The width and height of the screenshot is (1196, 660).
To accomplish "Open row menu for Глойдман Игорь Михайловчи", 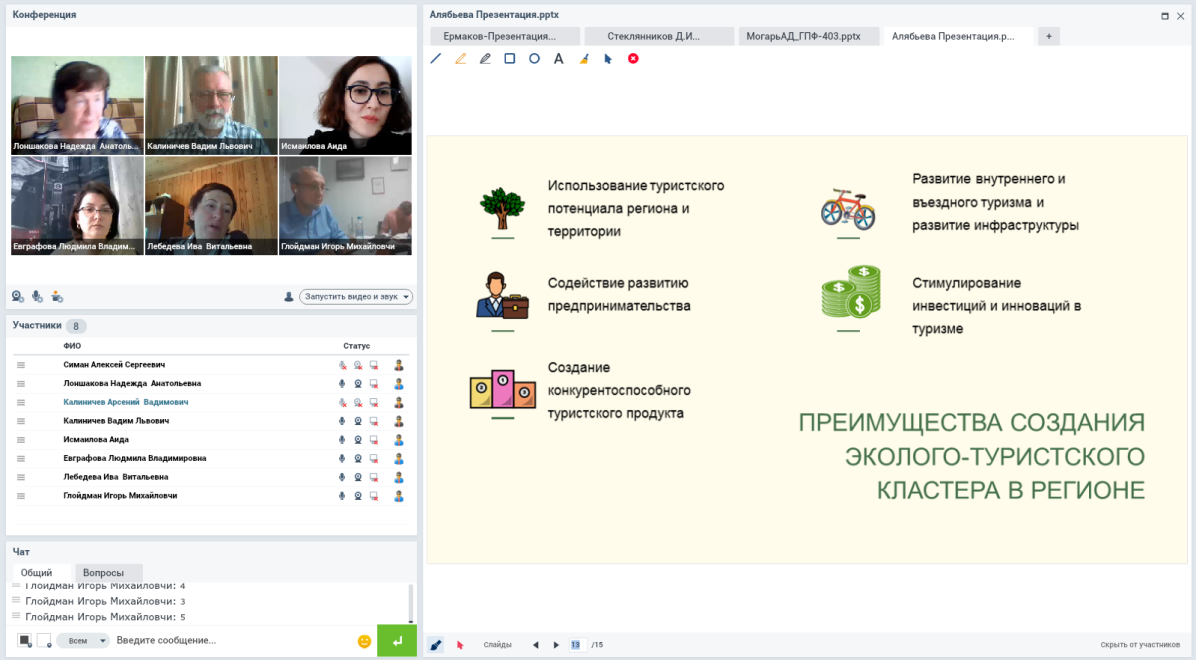I will coord(21,497).
